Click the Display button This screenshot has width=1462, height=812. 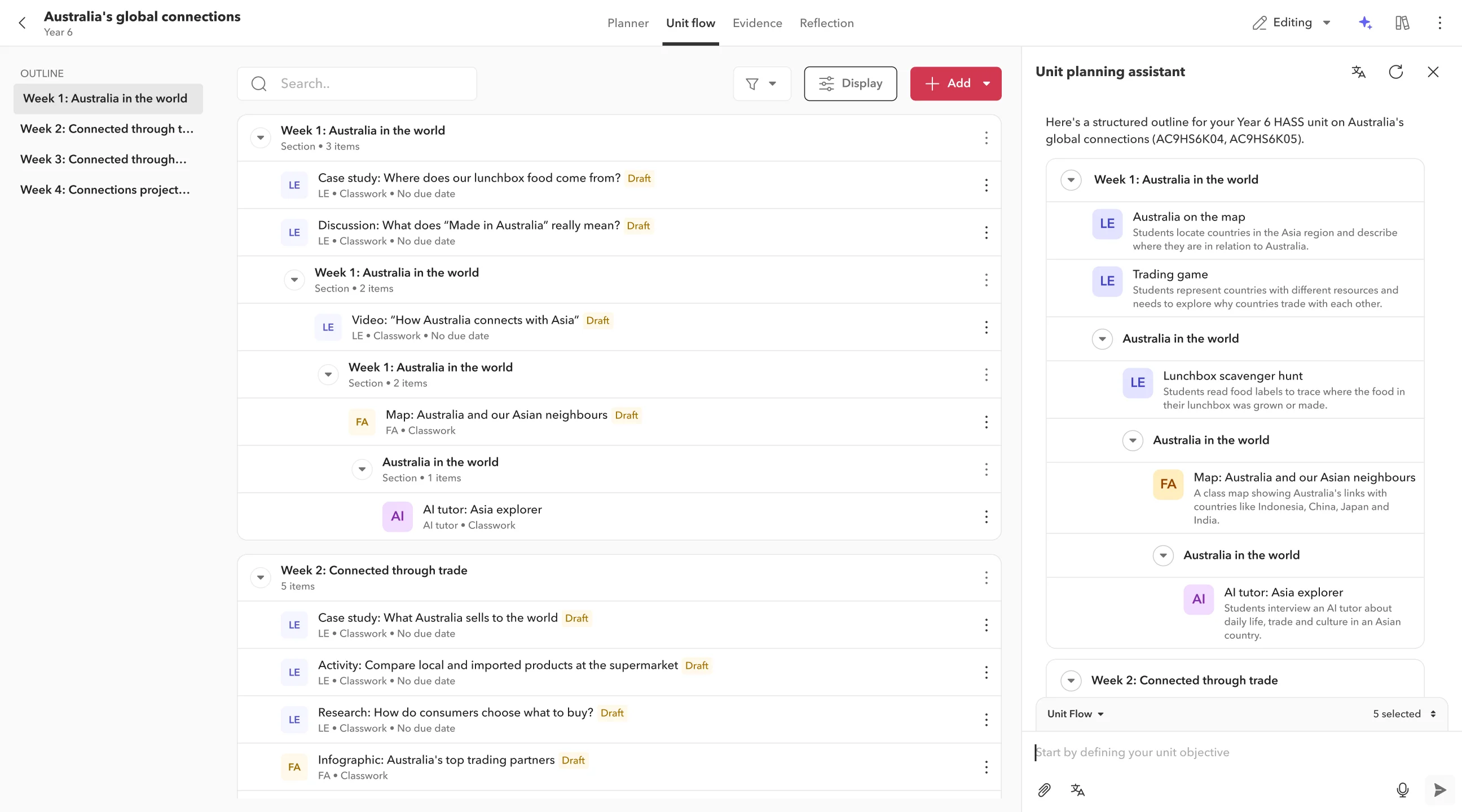pos(850,83)
